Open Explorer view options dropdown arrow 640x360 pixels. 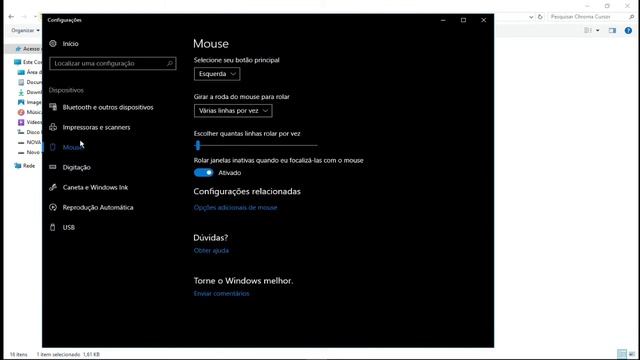pos(598,31)
